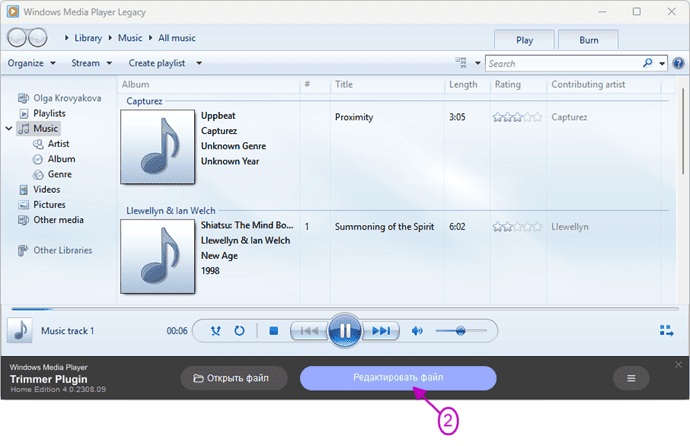Collapse the Music tree node
Image resolution: width=690 pixels, height=446 pixels.
(x=9, y=128)
